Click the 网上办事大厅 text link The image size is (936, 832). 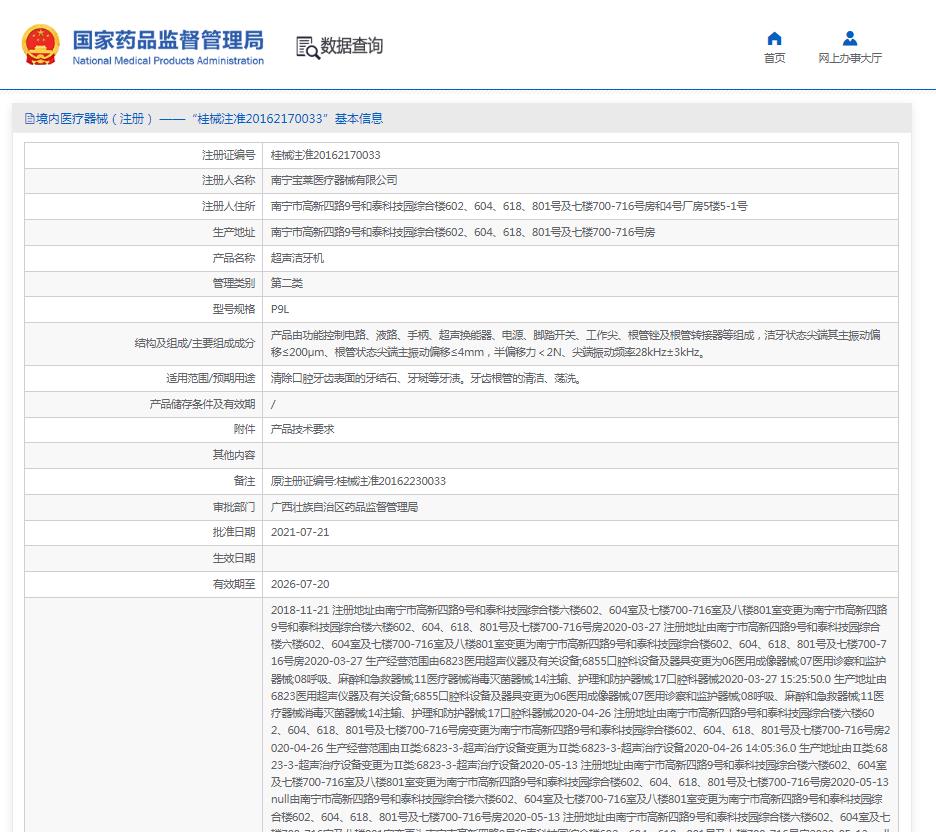click(849, 58)
